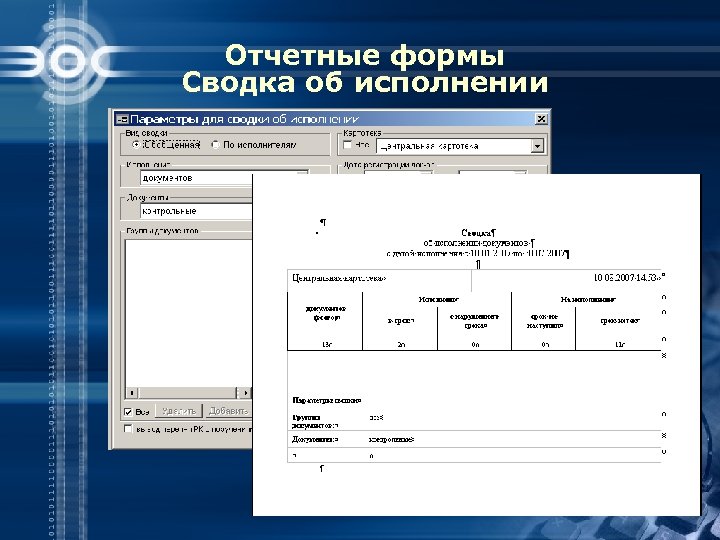Click the left arrow of list scrollbar
Viewport: 720px width, 540px height.
(x=132, y=393)
